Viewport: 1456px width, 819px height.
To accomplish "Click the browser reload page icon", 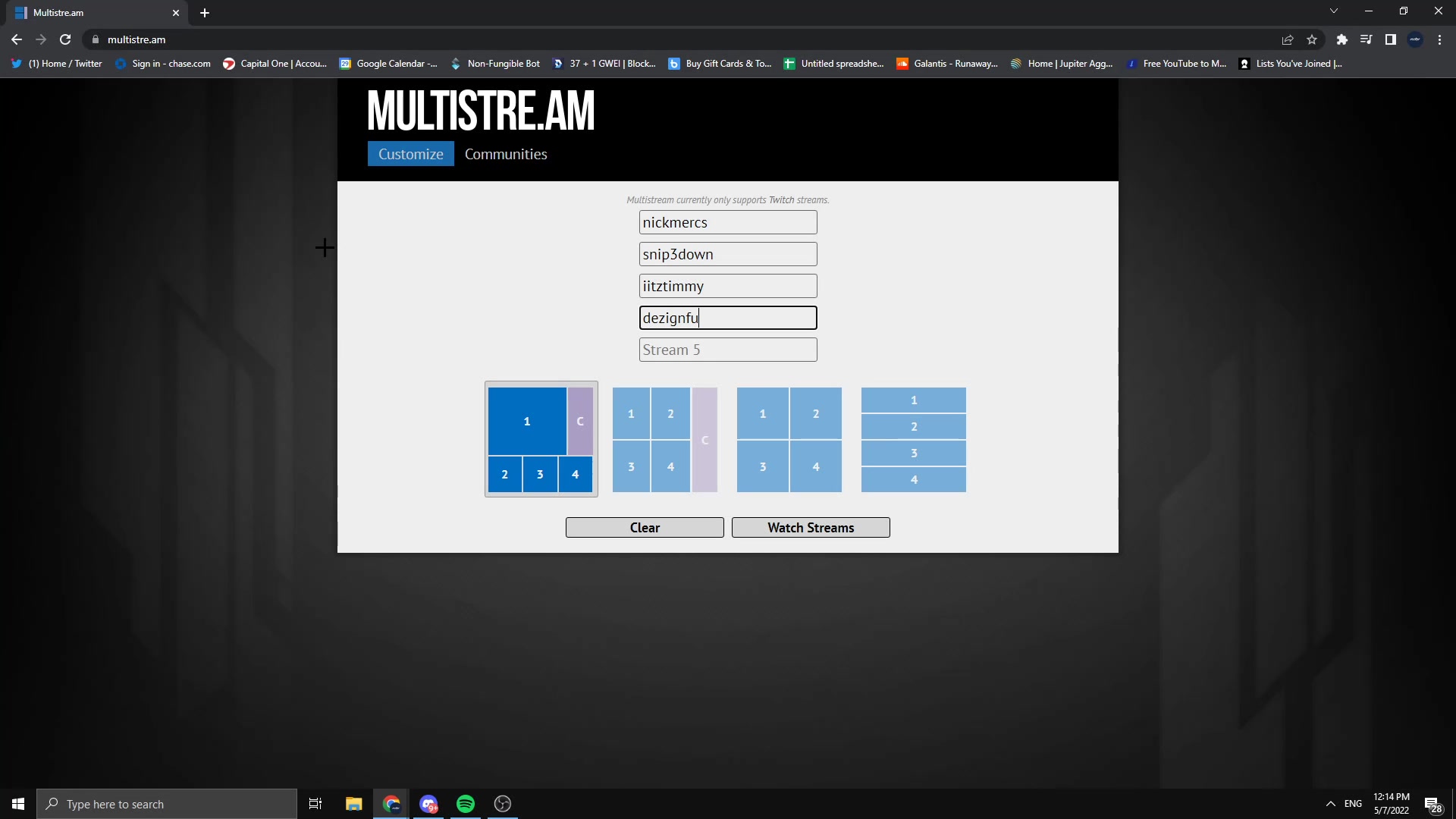I will (x=65, y=39).
